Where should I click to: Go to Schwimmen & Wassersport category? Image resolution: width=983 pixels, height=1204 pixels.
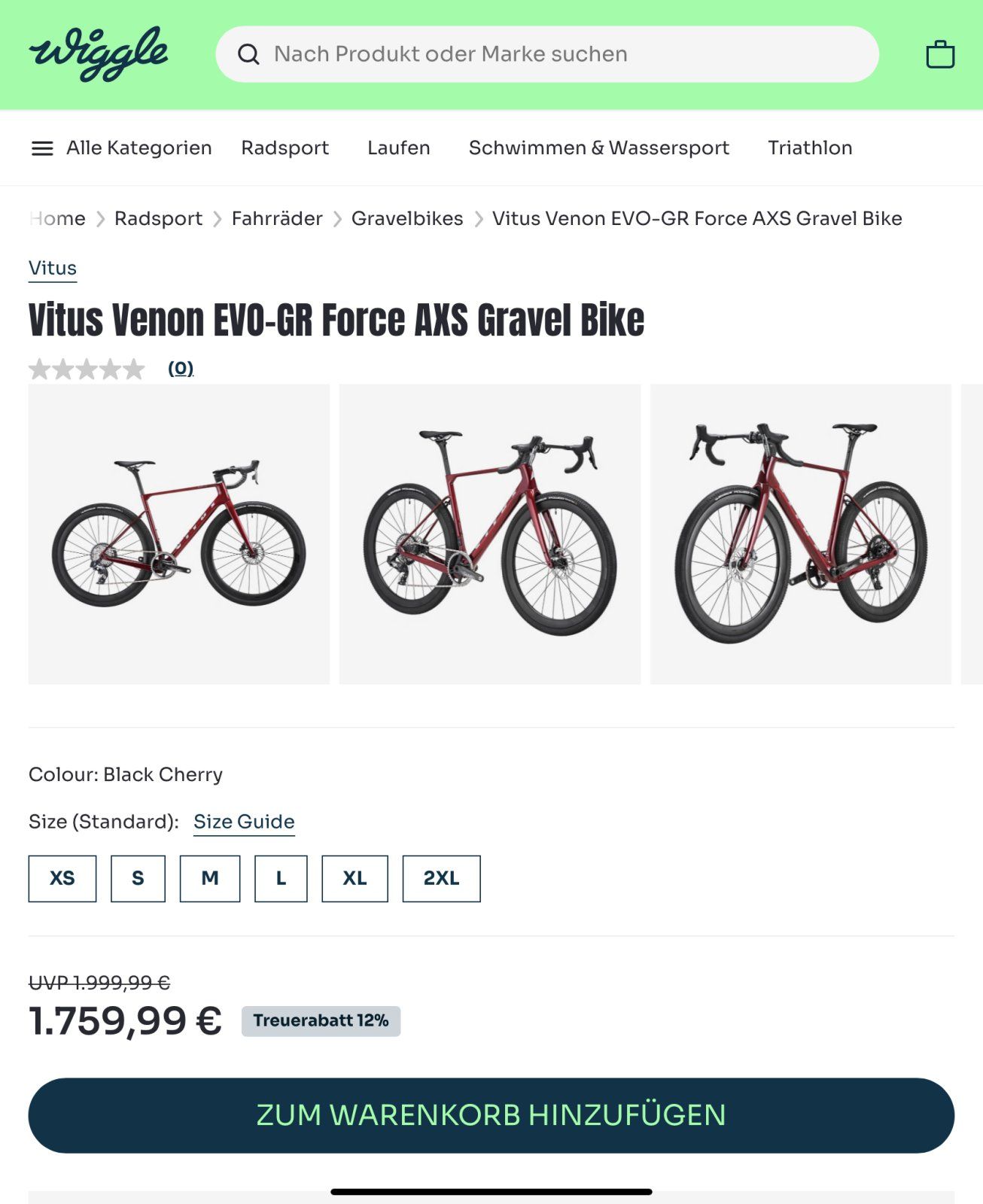[x=599, y=148]
